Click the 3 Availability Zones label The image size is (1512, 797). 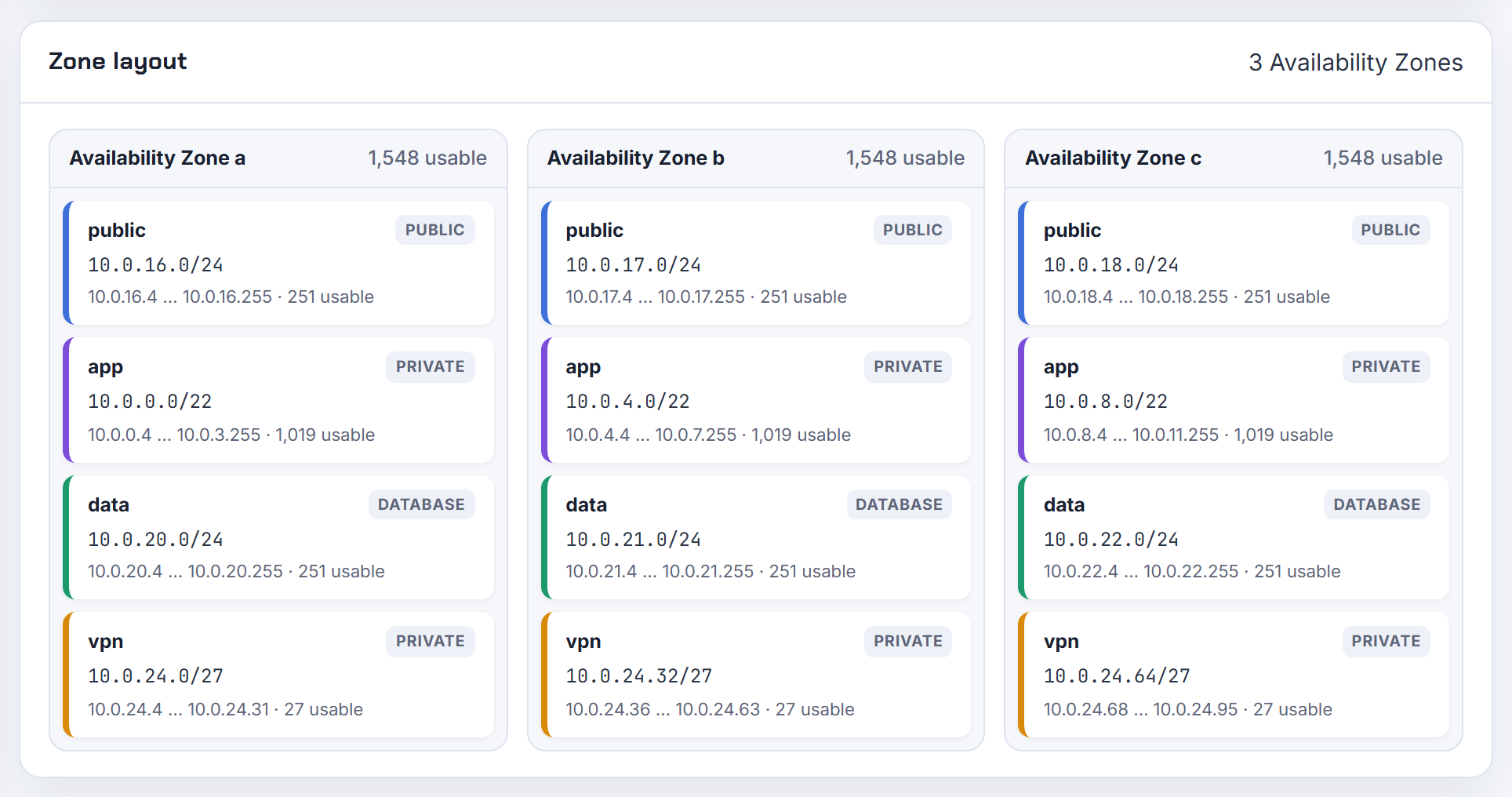(1355, 62)
